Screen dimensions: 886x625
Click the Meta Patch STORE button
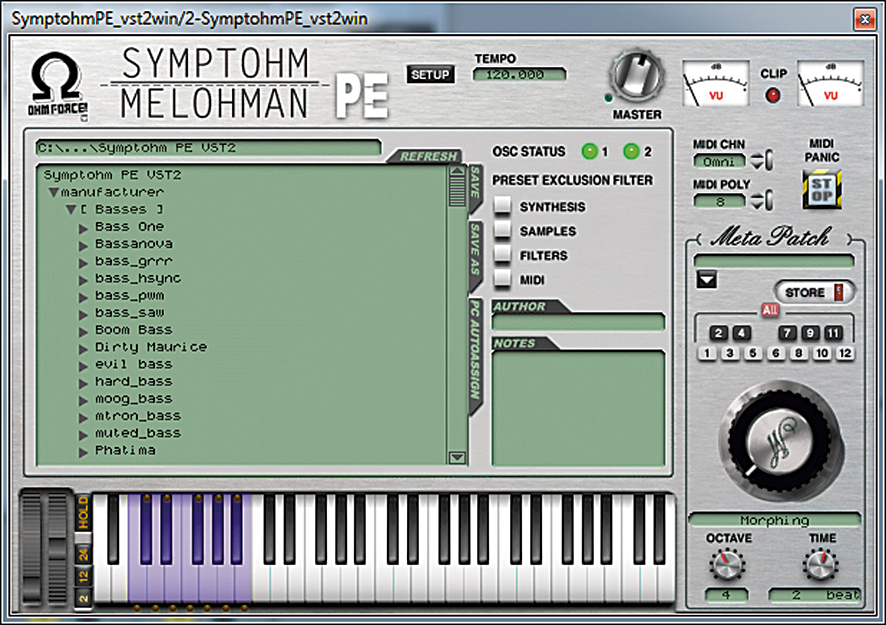[814, 292]
